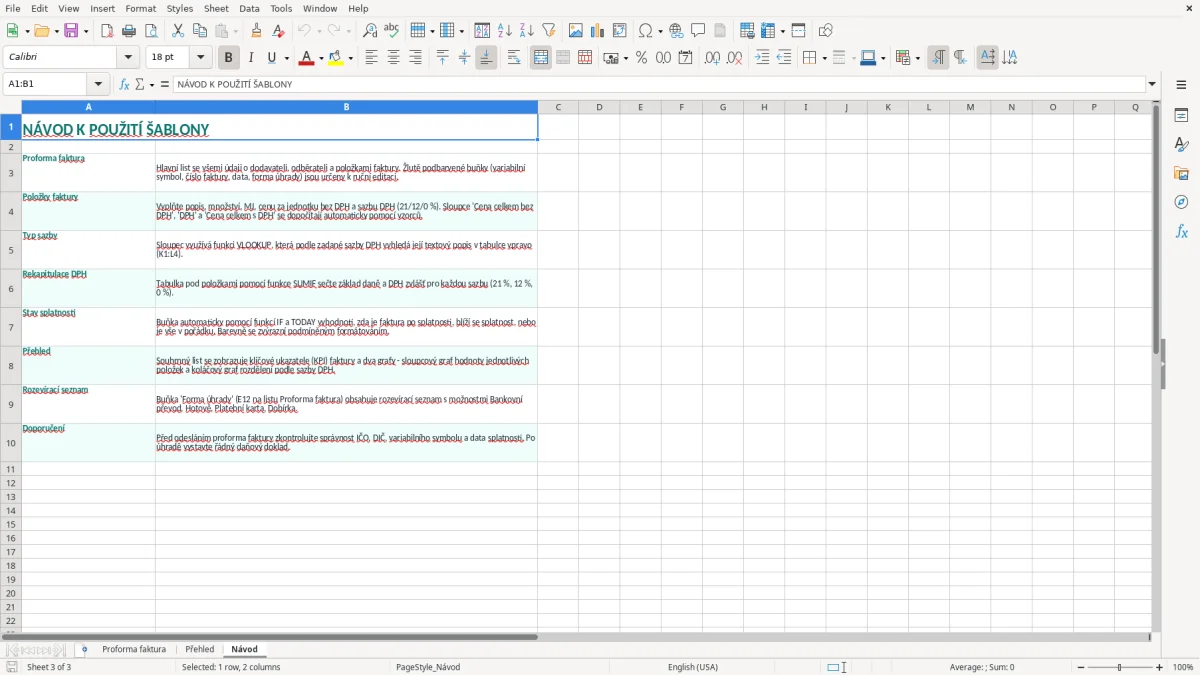Open Borders dropdown arrow
Viewport: 1200px width, 675px height.
tap(823, 58)
